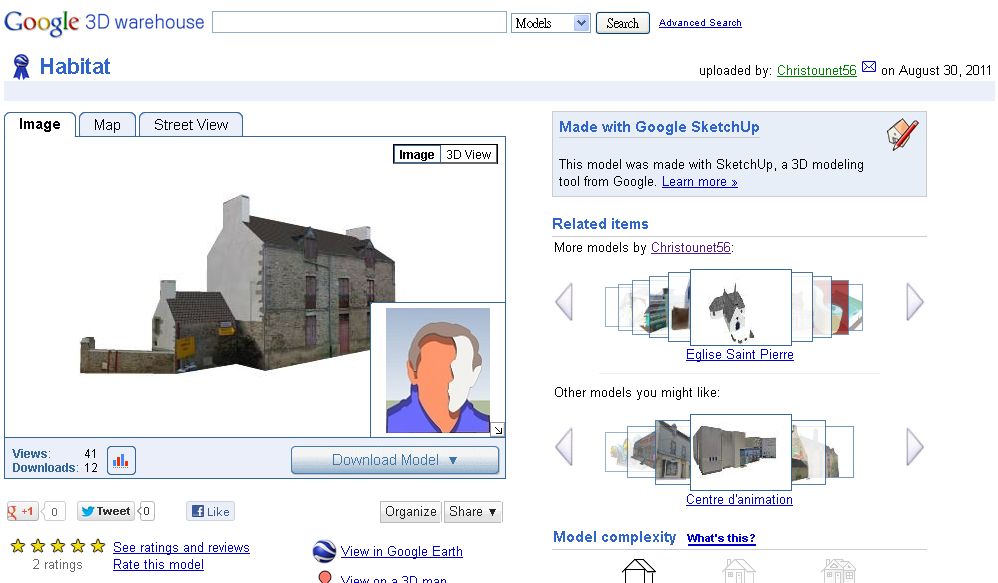
Task: Open uploader Christounet56 profile link in header
Action: click(817, 71)
